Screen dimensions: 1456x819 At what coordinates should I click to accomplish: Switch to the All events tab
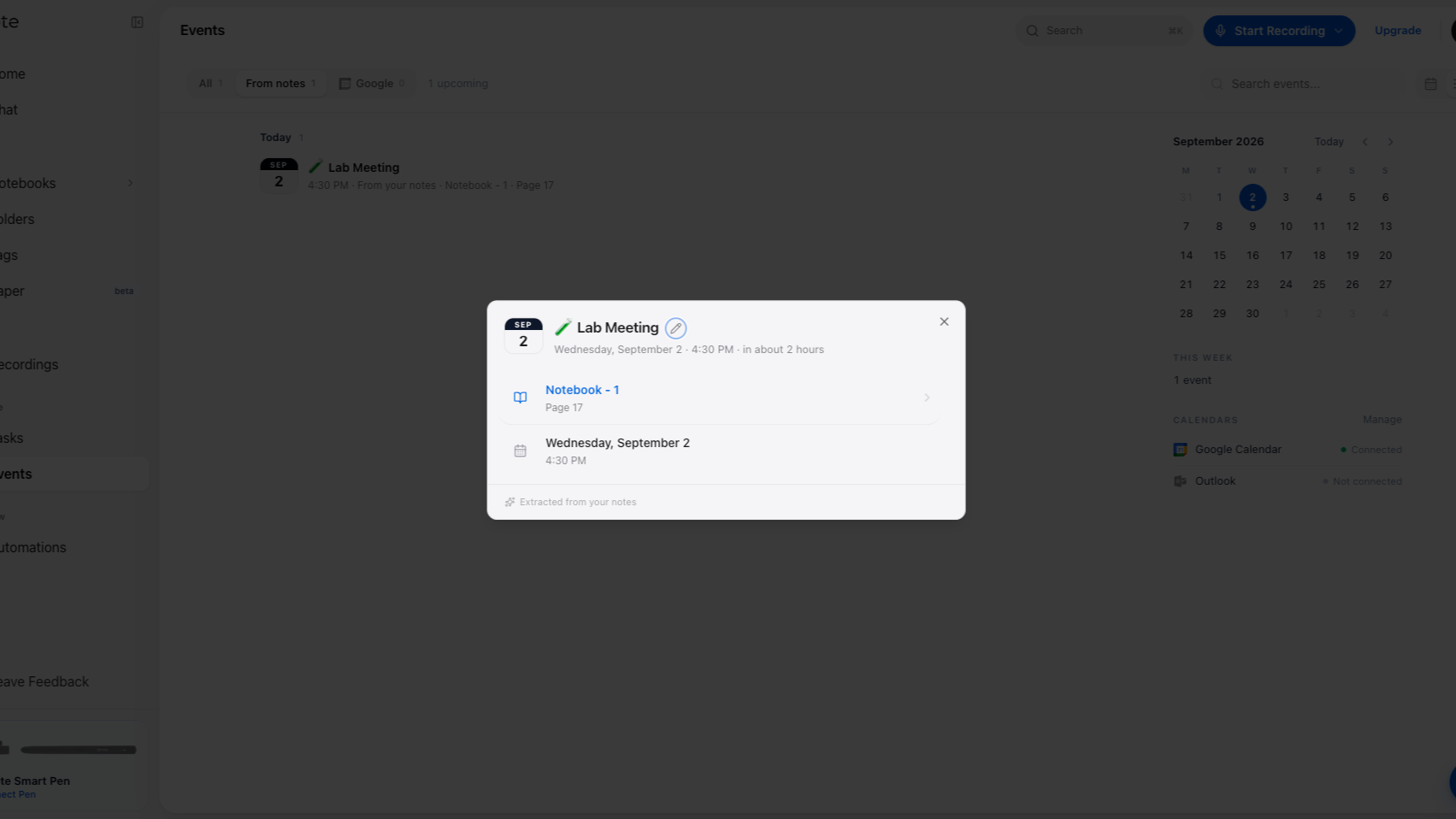point(210,84)
